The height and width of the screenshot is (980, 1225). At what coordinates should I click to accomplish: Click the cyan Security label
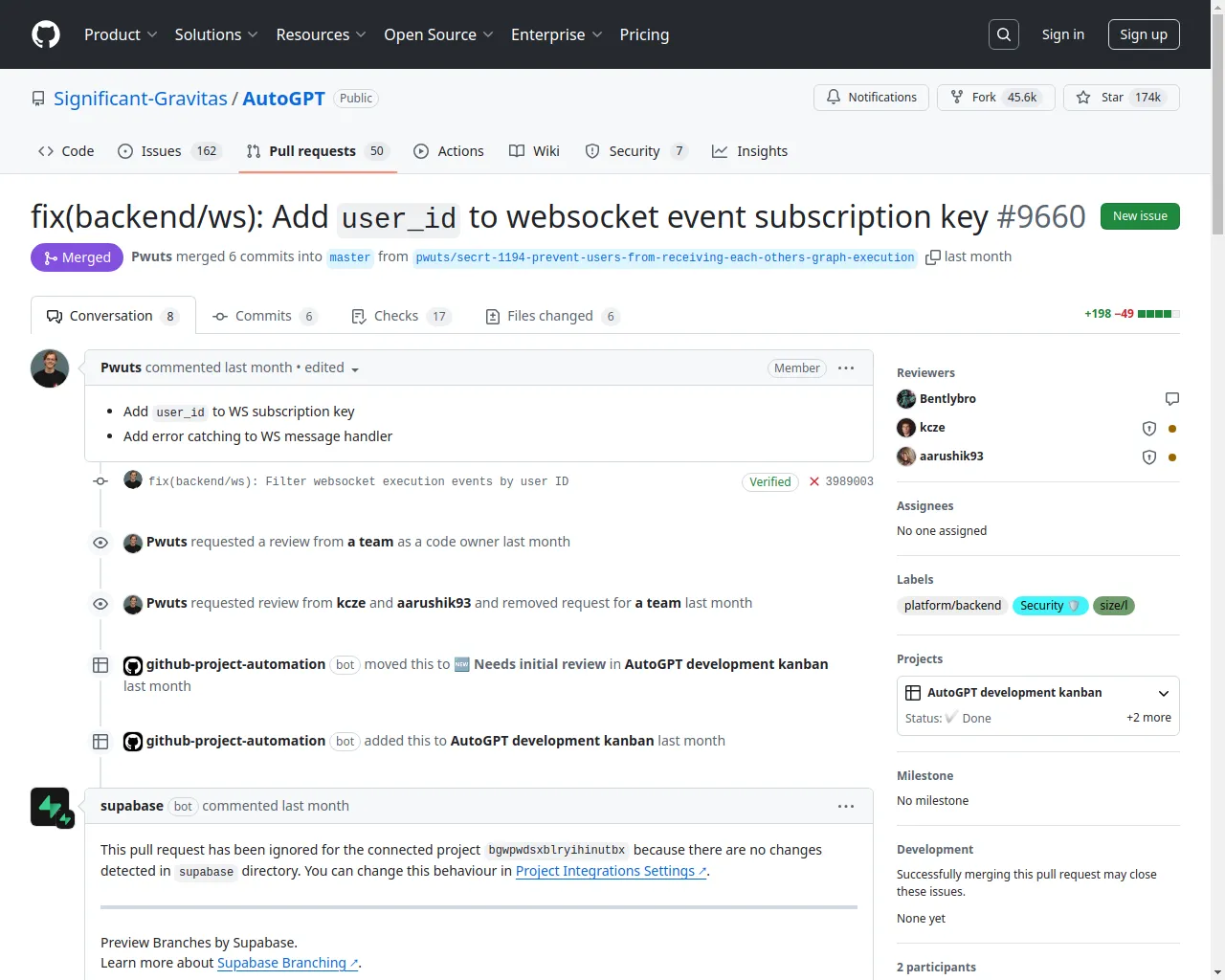coord(1050,606)
